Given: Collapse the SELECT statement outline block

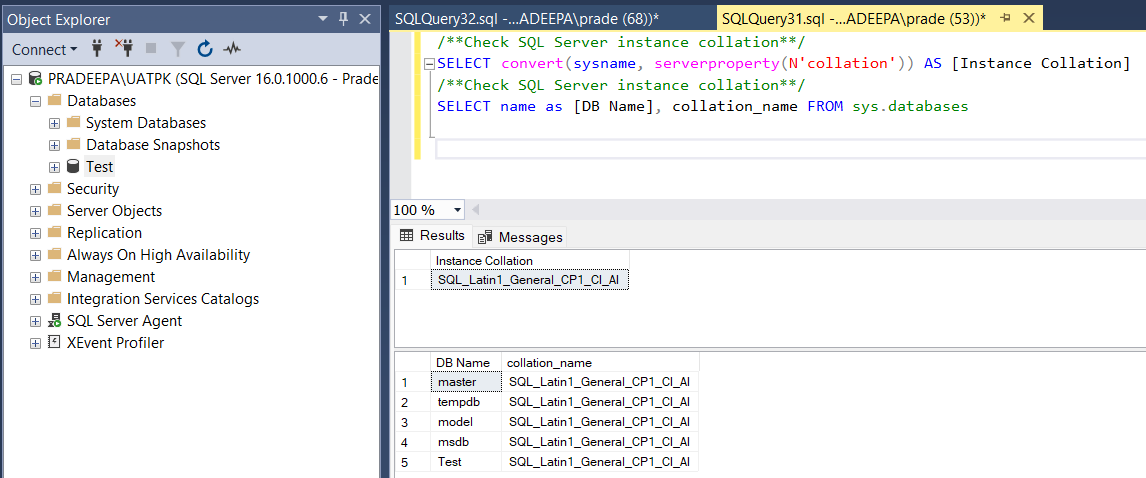Looking at the screenshot, I should [x=428, y=64].
